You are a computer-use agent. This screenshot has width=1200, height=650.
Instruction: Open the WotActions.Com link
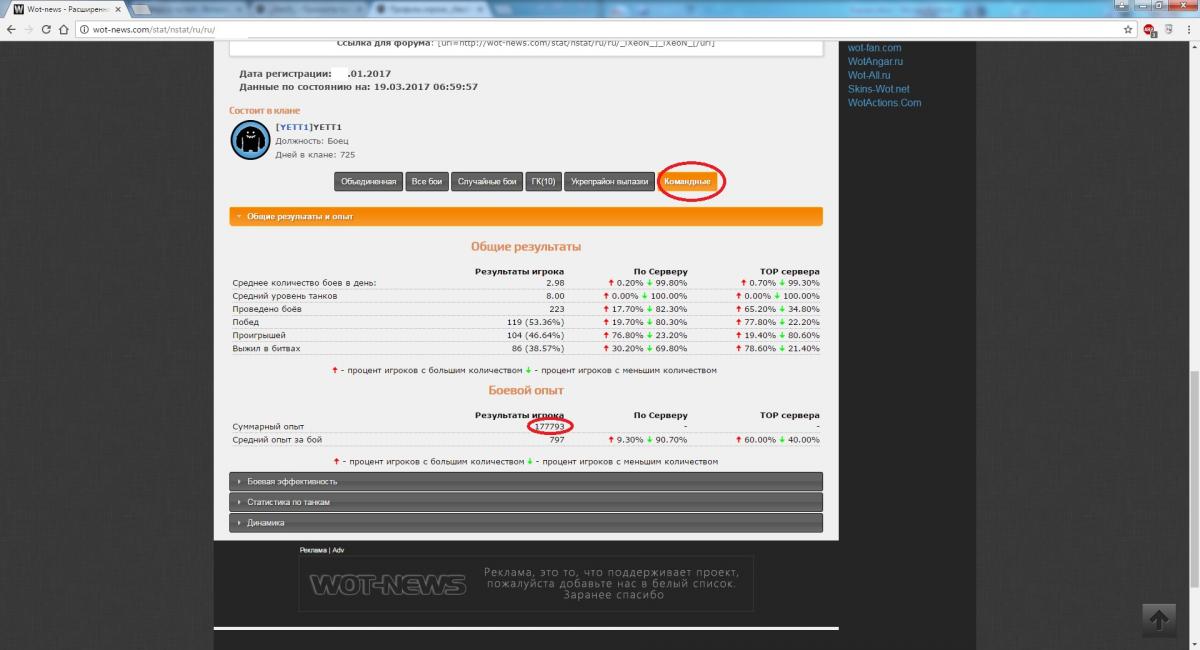884,103
